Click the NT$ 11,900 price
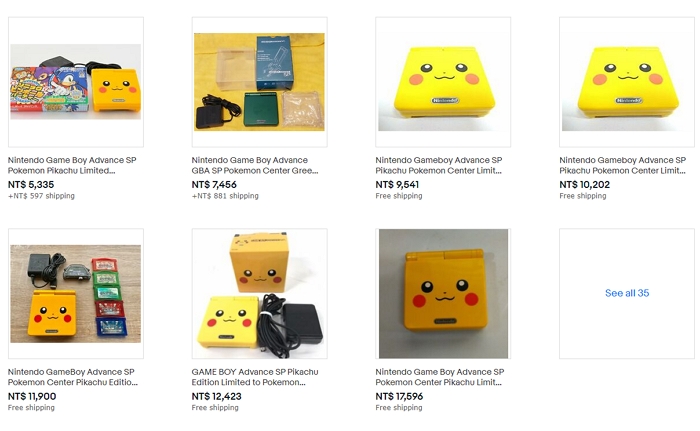This screenshot has width=700, height=431. click(x=32, y=396)
